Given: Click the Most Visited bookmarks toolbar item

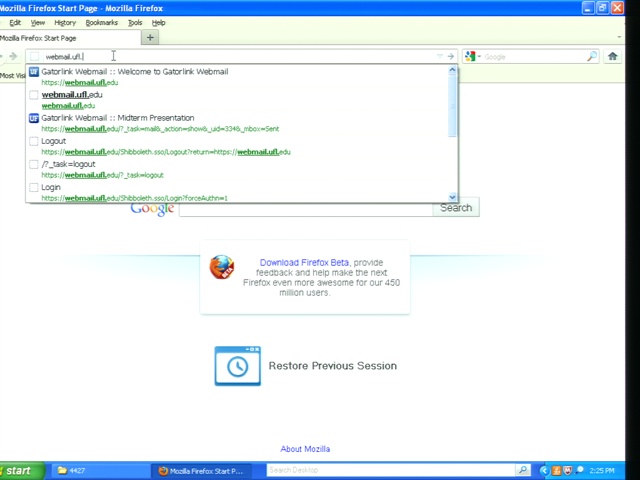Looking at the screenshot, I should pyautogui.click(x=13, y=76).
